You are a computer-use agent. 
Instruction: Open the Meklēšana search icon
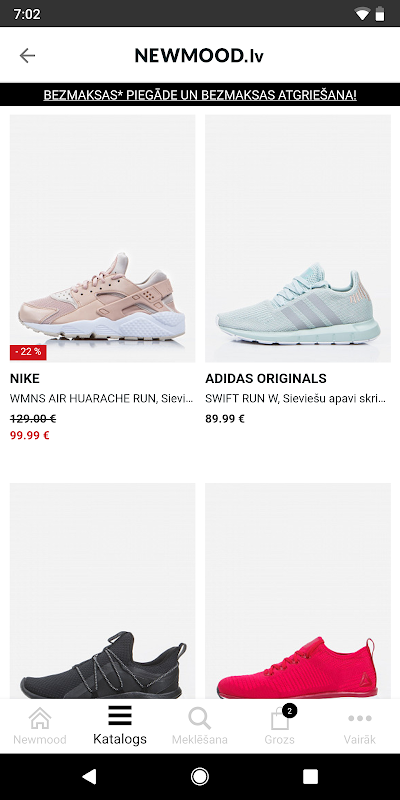click(199, 718)
